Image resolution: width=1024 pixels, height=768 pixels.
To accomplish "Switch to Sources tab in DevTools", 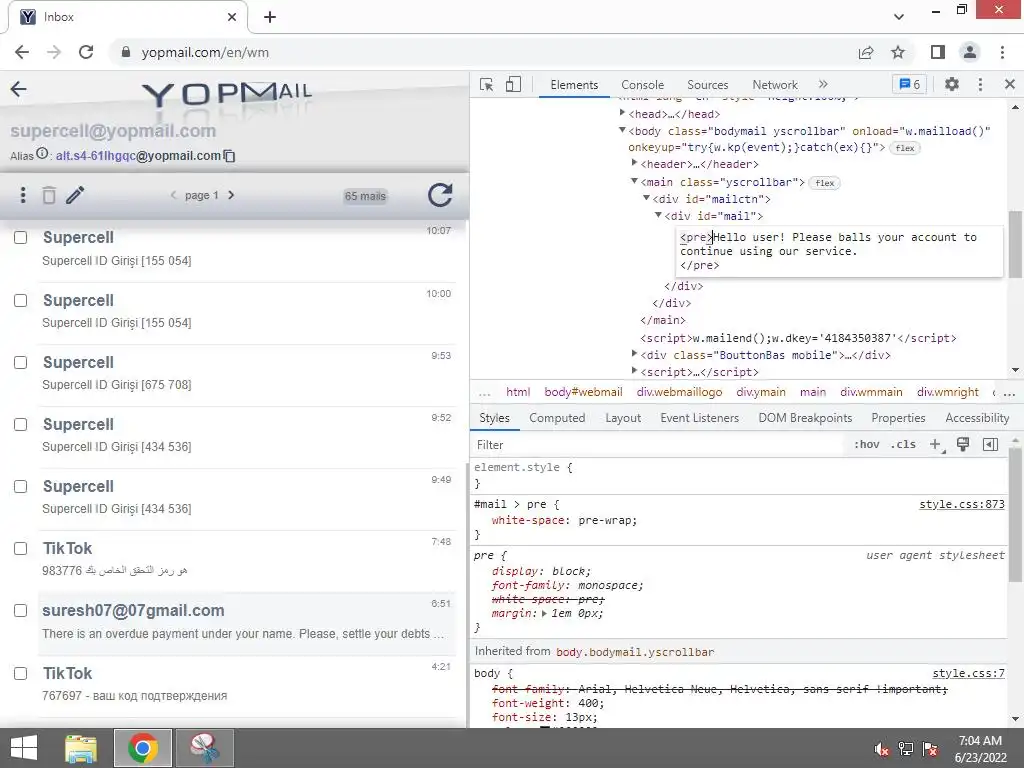I will click(x=707, y=85).
